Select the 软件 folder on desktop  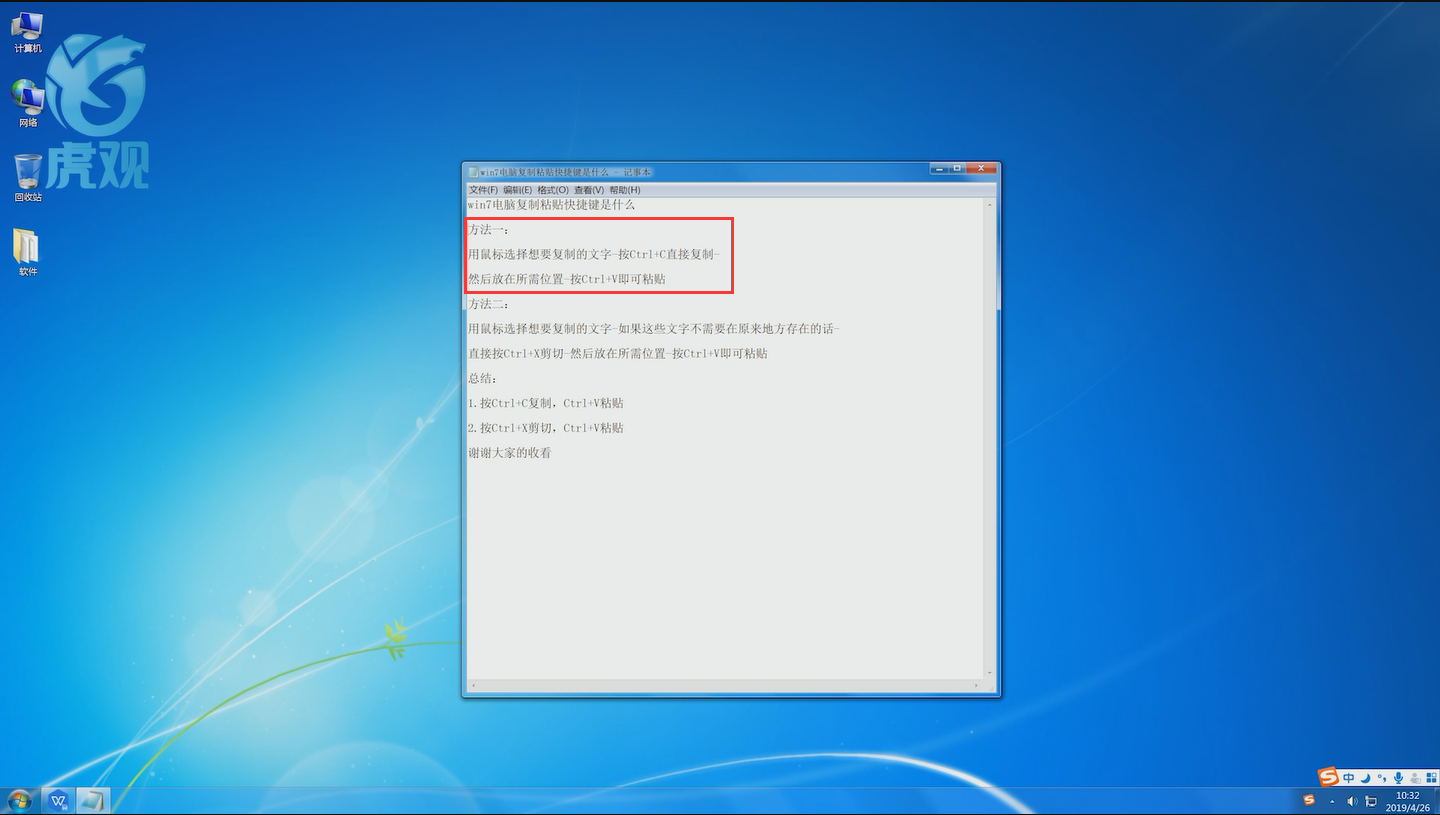27,252
